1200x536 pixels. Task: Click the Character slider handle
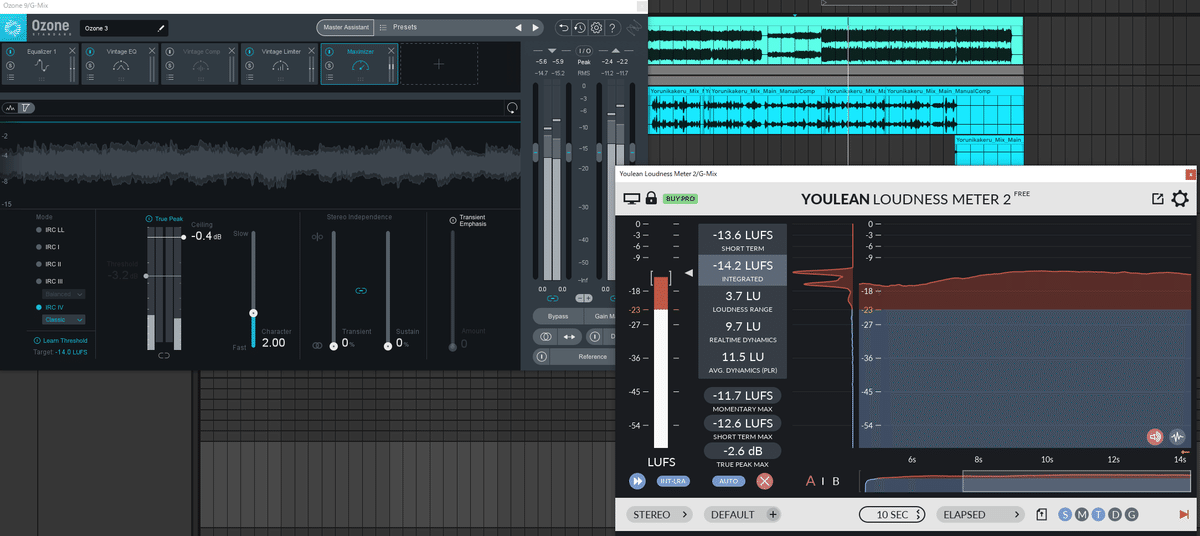tap(253, 313)
